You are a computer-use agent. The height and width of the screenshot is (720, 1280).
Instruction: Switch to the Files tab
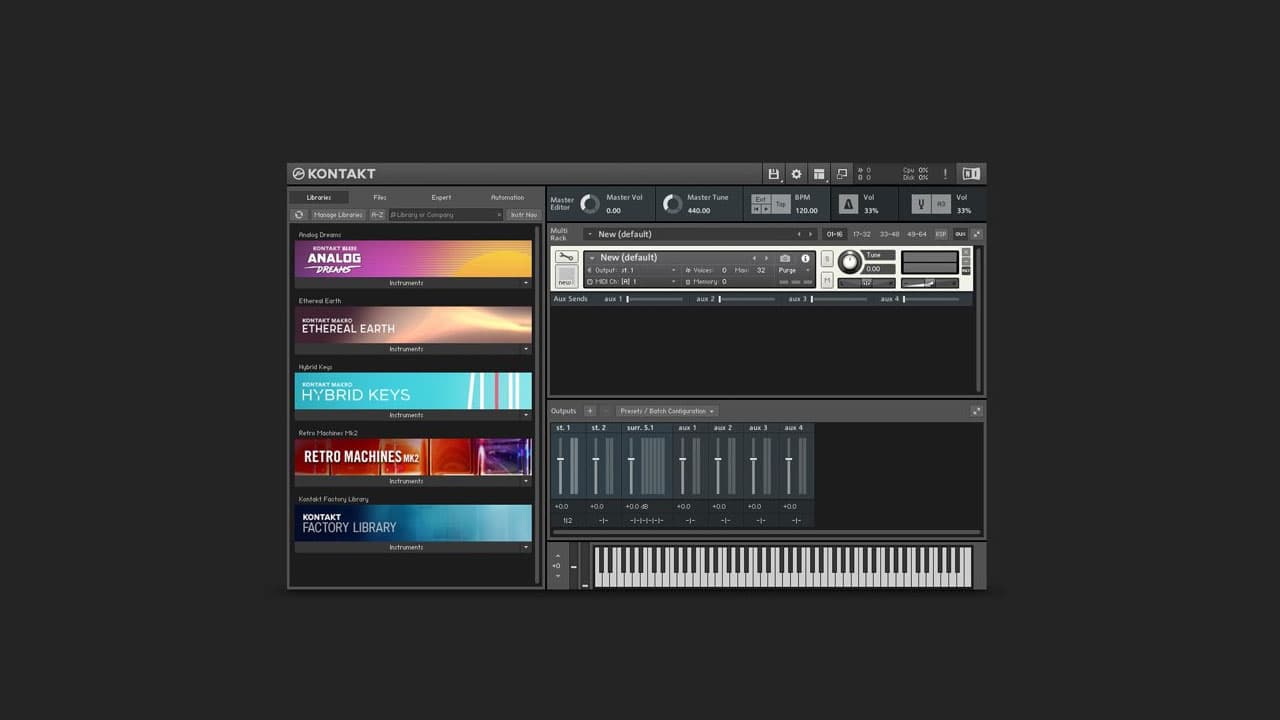point(379,197)
